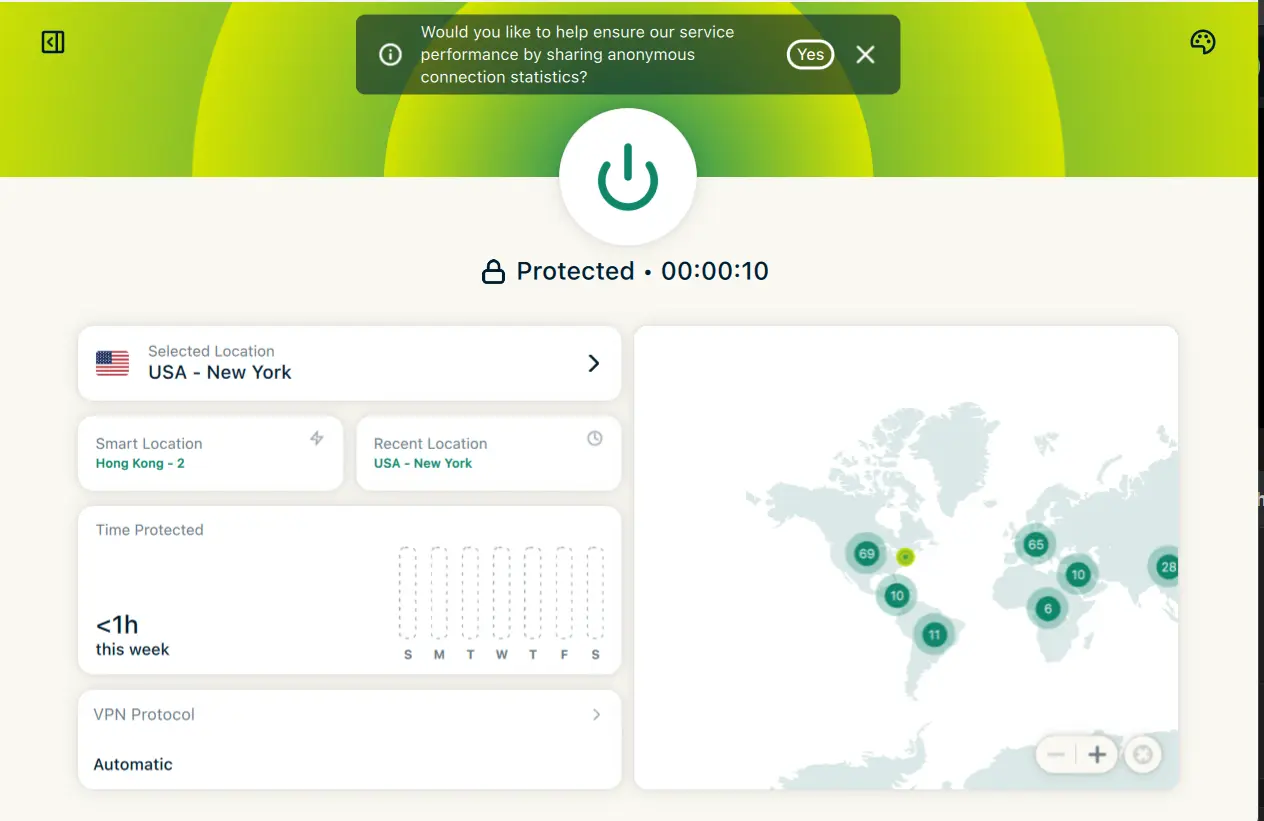Connect to Smart Location Hong Kong - 2
This screenshot has width=1264, height=821.
coord(210,453)
